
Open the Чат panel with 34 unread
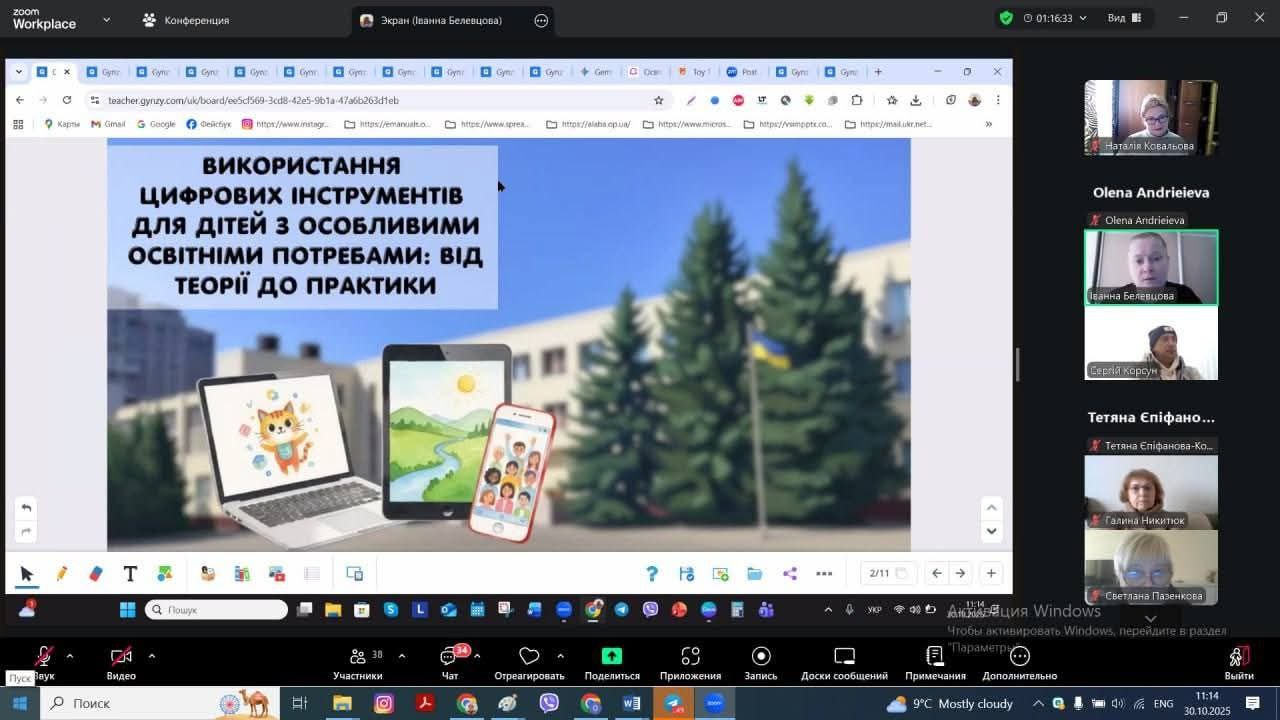[449, 657]
